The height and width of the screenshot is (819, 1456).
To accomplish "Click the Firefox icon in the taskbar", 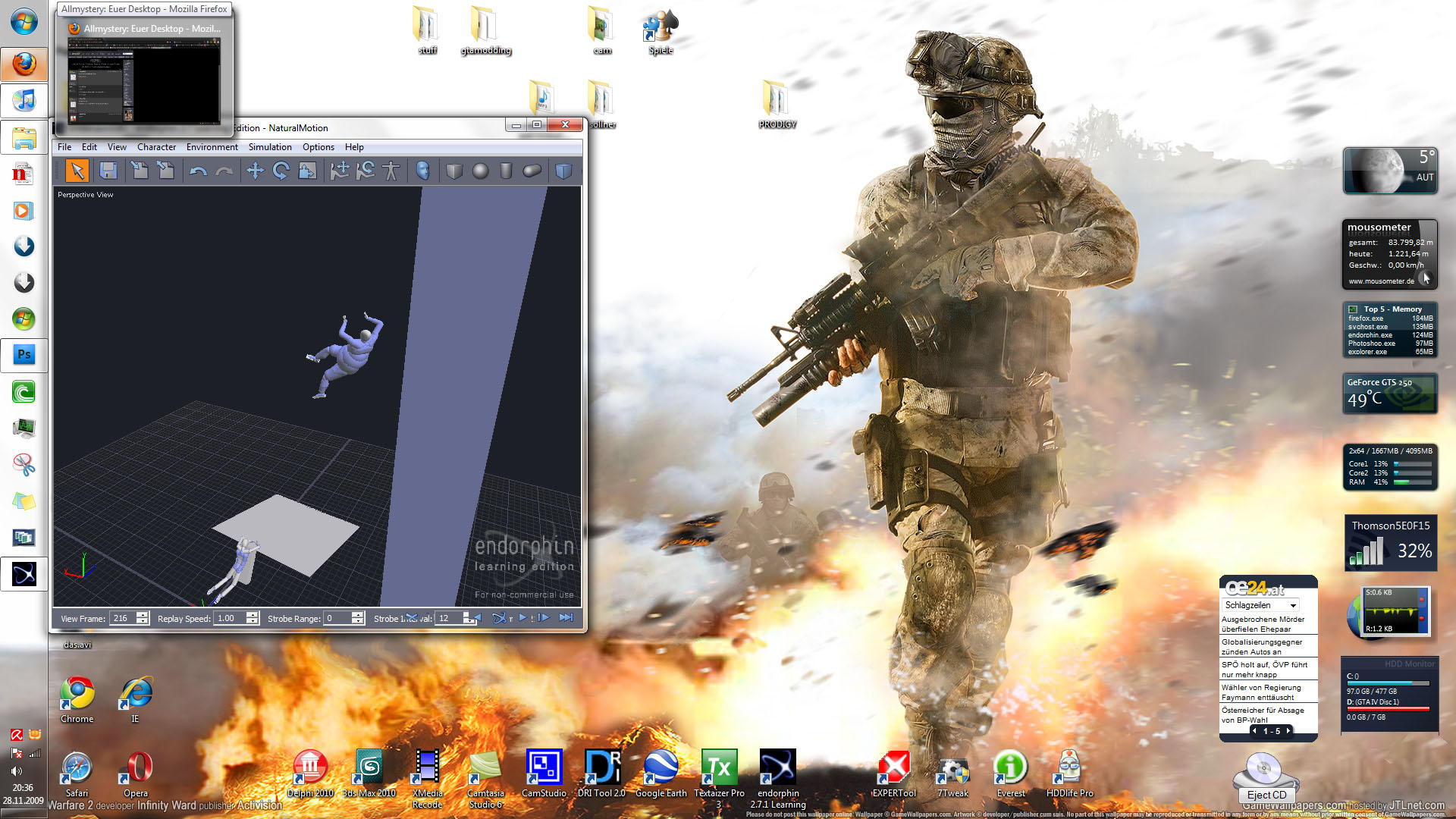I will pyautogui.click(x=24, y=64).
